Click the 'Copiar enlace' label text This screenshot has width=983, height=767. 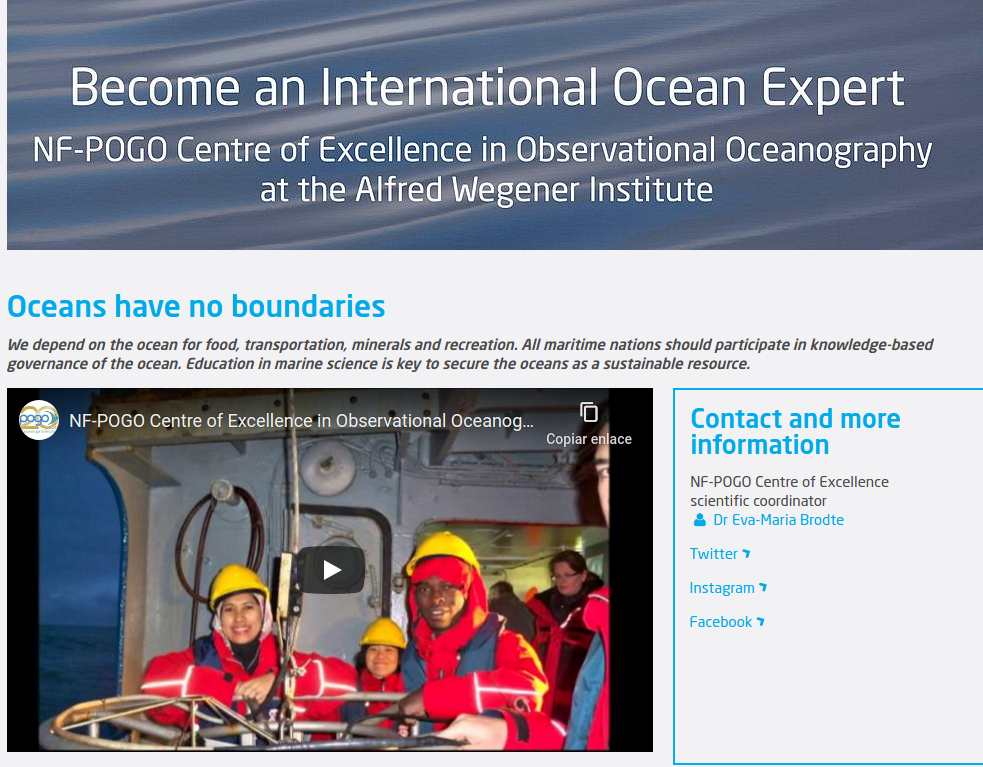589,439
